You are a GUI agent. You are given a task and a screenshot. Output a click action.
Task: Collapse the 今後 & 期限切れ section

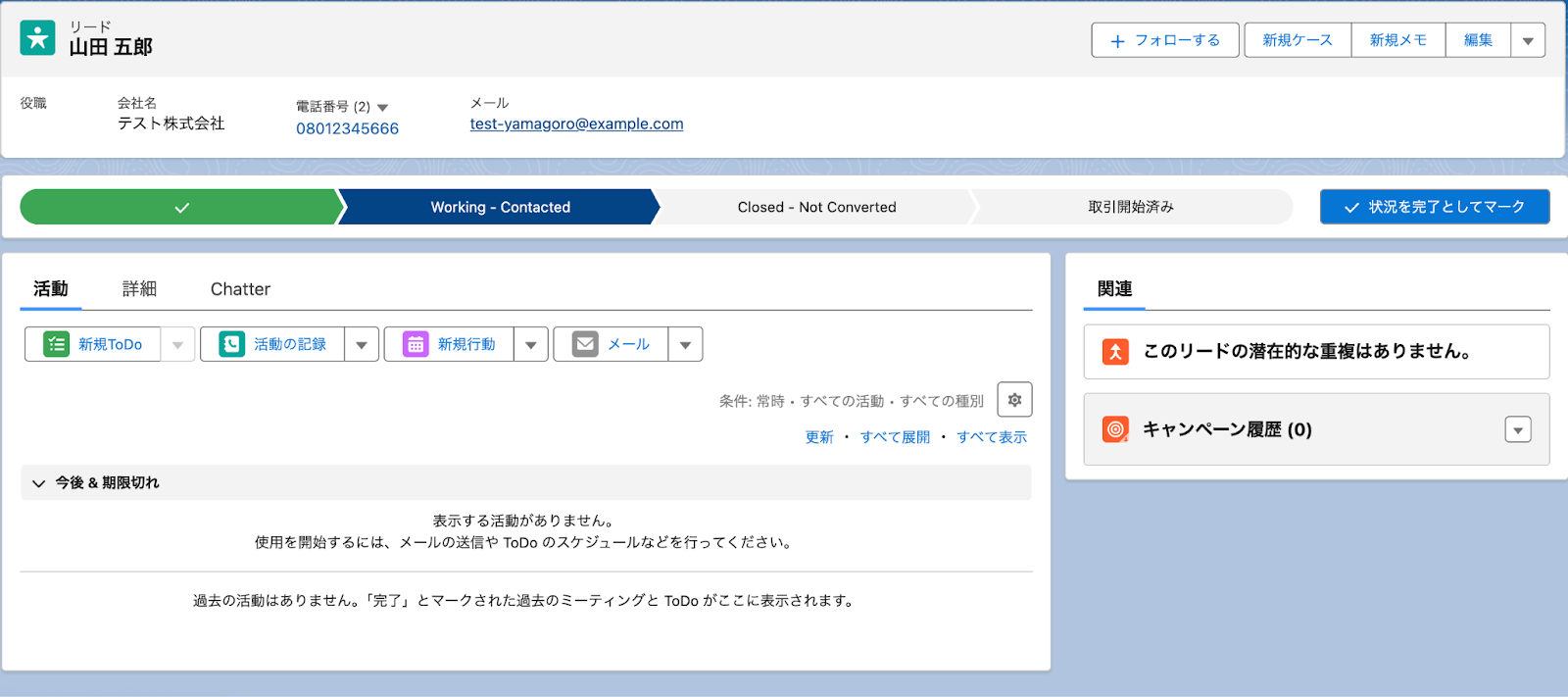coord(39,483)
